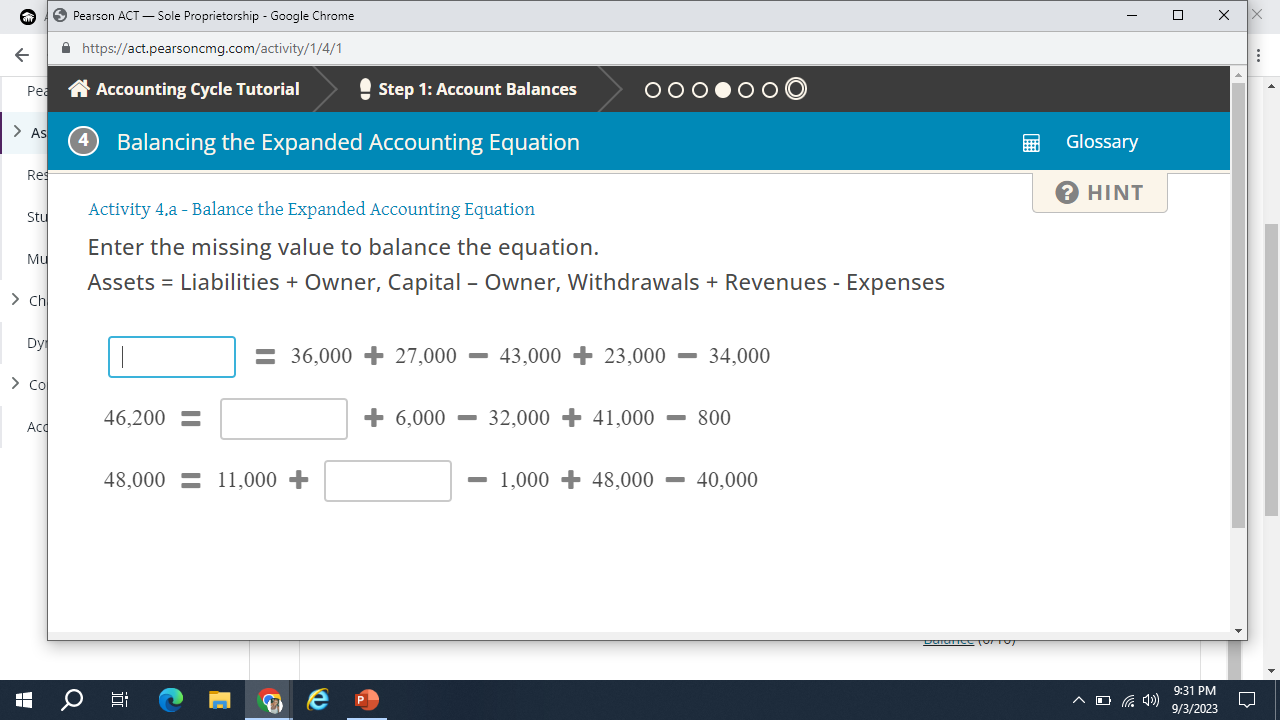Click the popup vertical scrollbar thumb
The height and width of the screenshot is (720, 1280).
1239,306
